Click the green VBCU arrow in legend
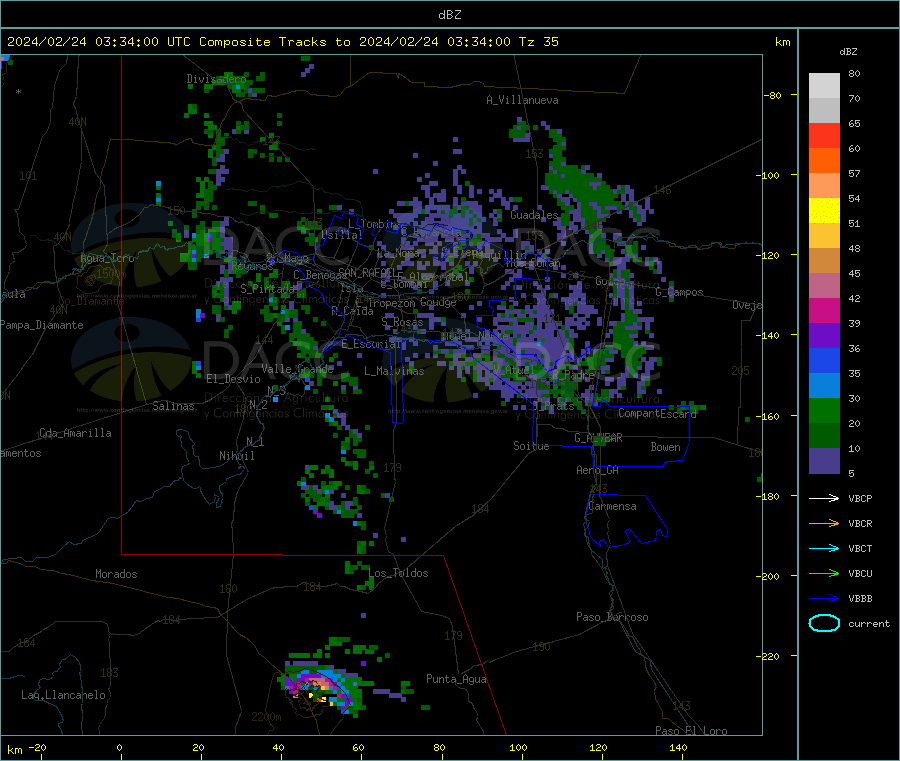Image resolution: width=900 pixels, height=761 pixels. click(824, 573)
